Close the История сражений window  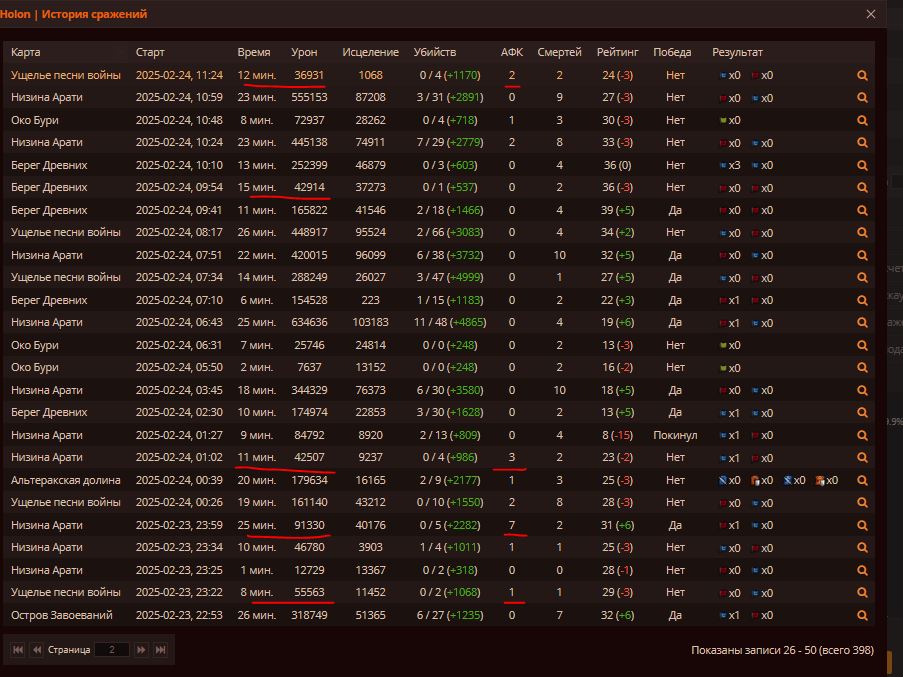[871, 14]
